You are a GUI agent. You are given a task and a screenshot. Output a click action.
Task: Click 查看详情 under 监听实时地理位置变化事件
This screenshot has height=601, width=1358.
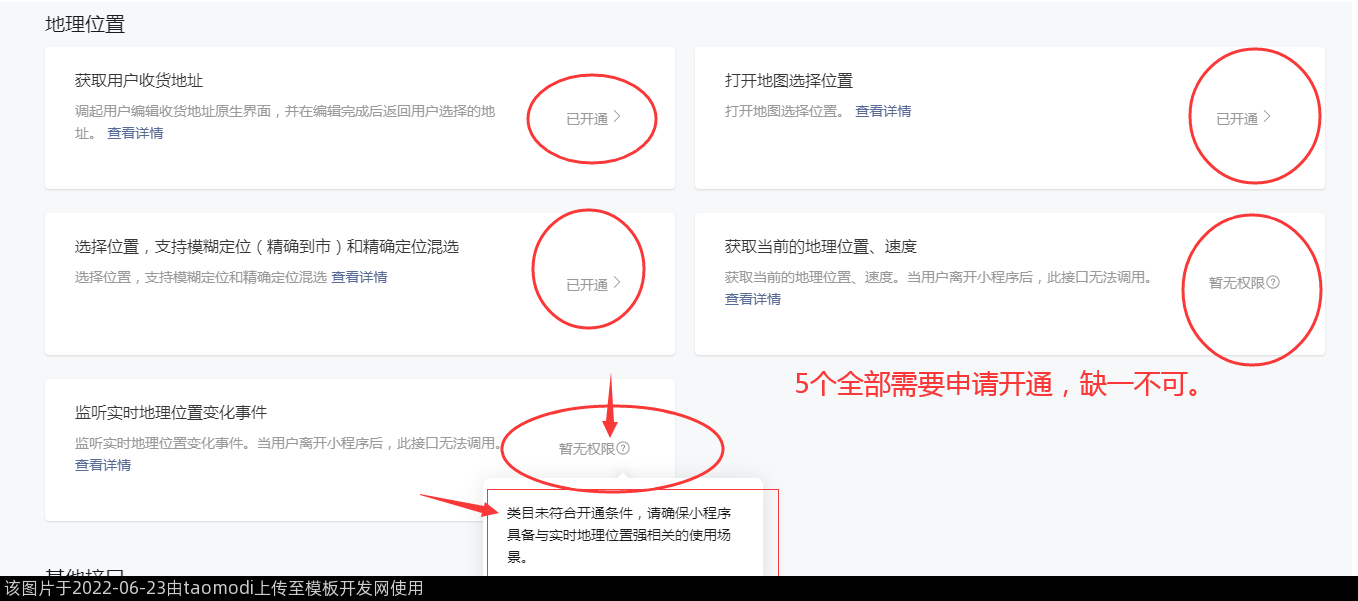(103, 465)
